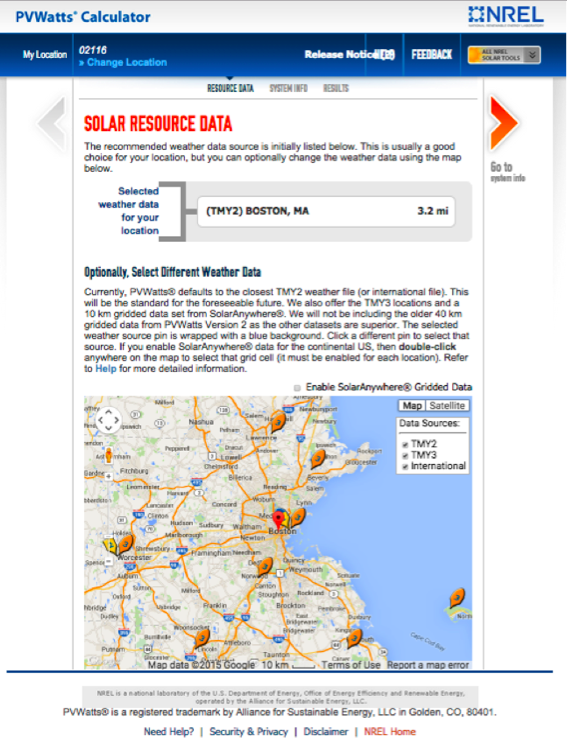Open map Terms of Use link
The height and width of the screenshot is (740, 567).
click(x=351, y=665)
